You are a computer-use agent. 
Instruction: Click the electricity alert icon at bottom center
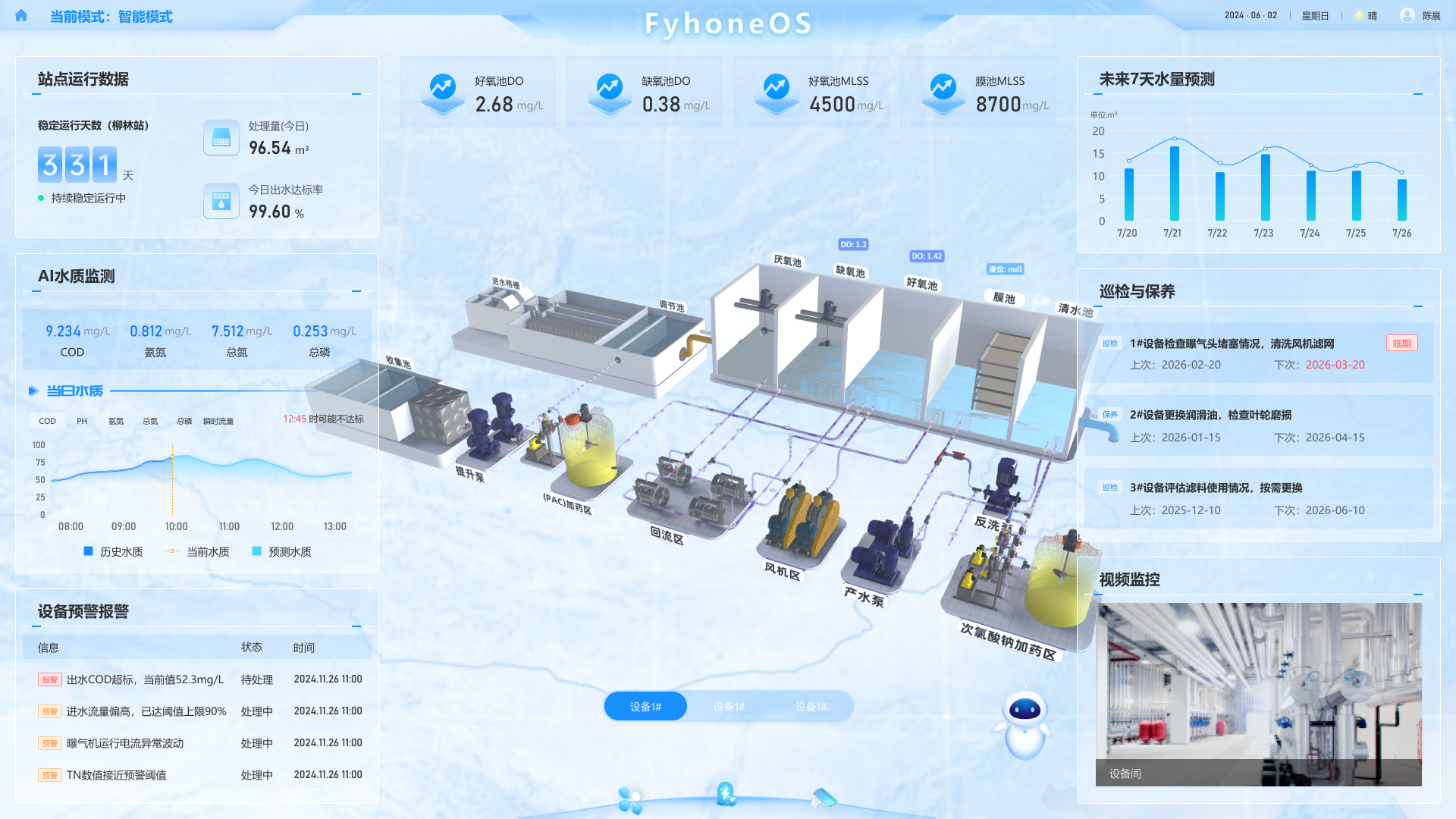726,793
